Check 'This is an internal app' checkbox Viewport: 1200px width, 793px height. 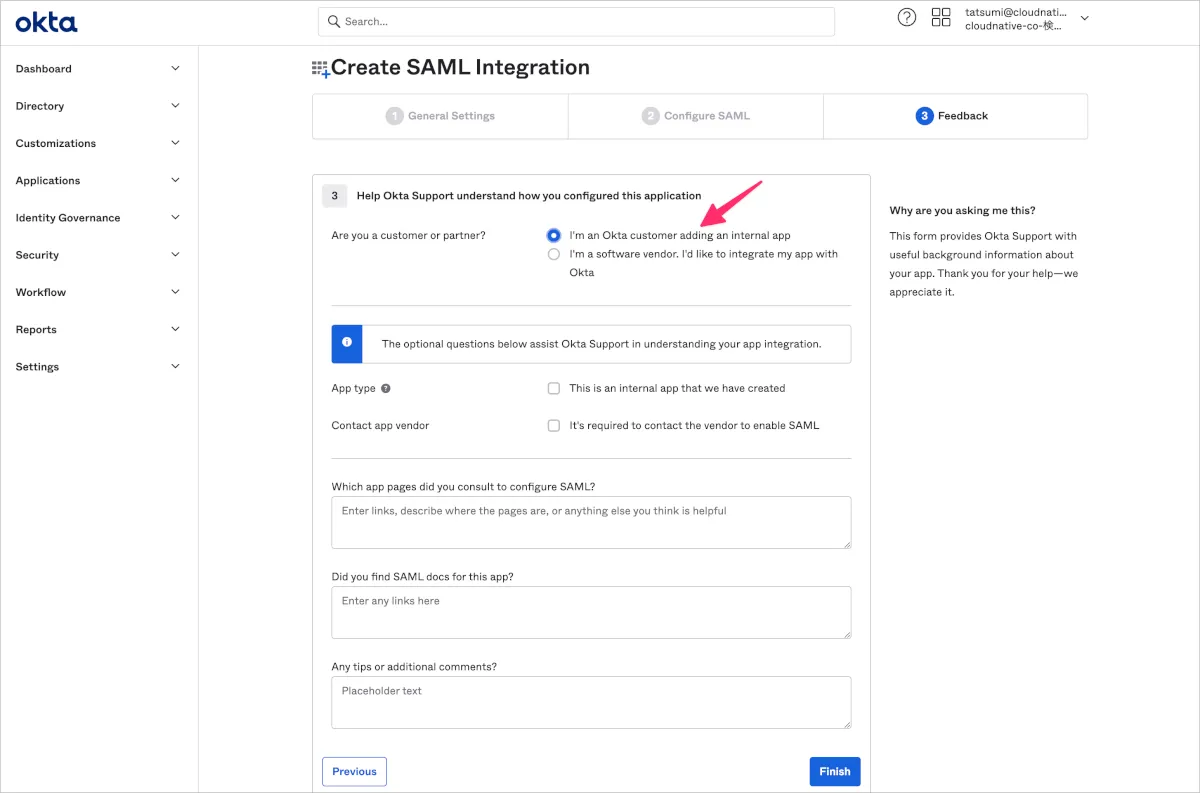tap(554, 388)
